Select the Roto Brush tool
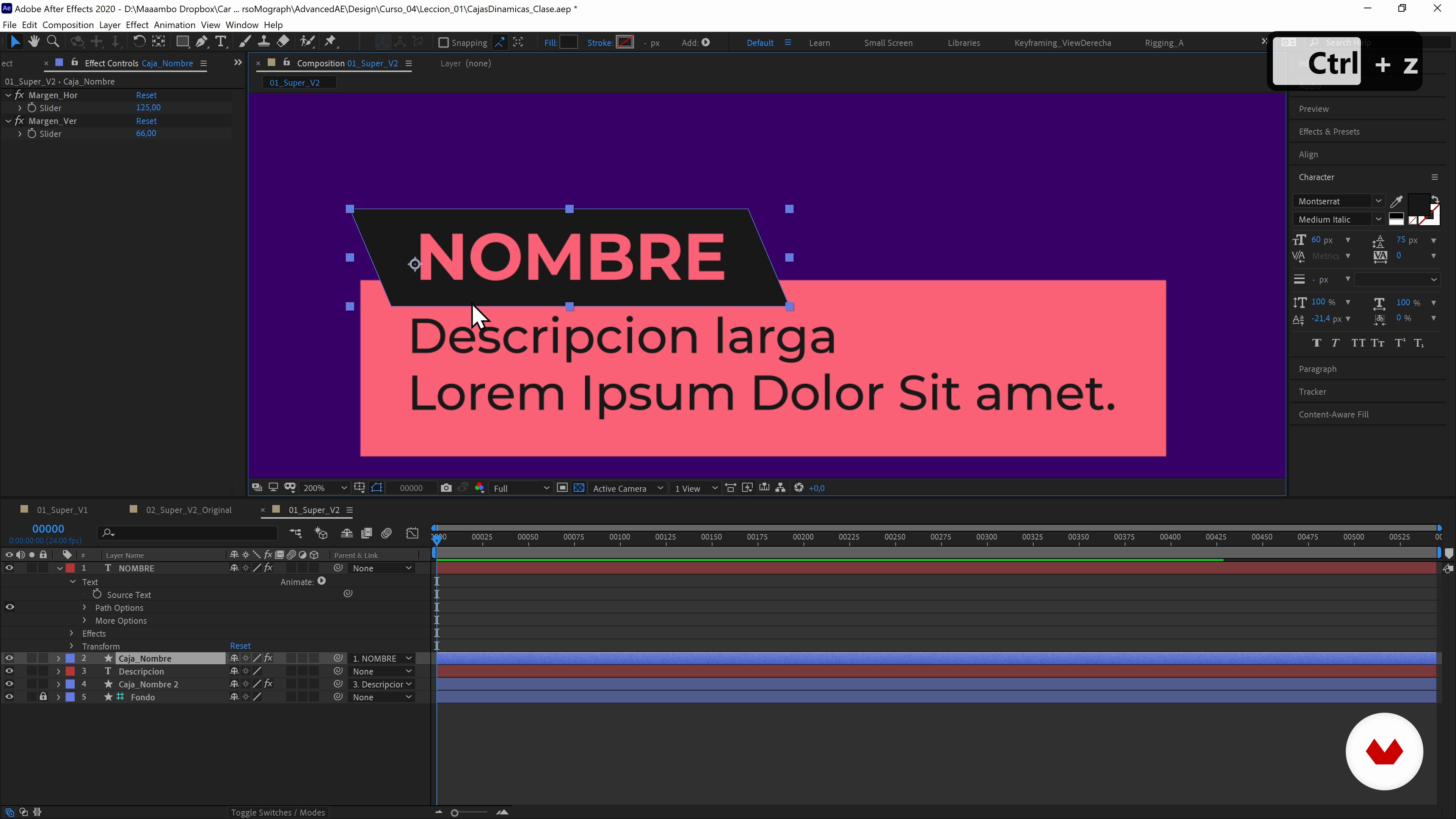 307,42
